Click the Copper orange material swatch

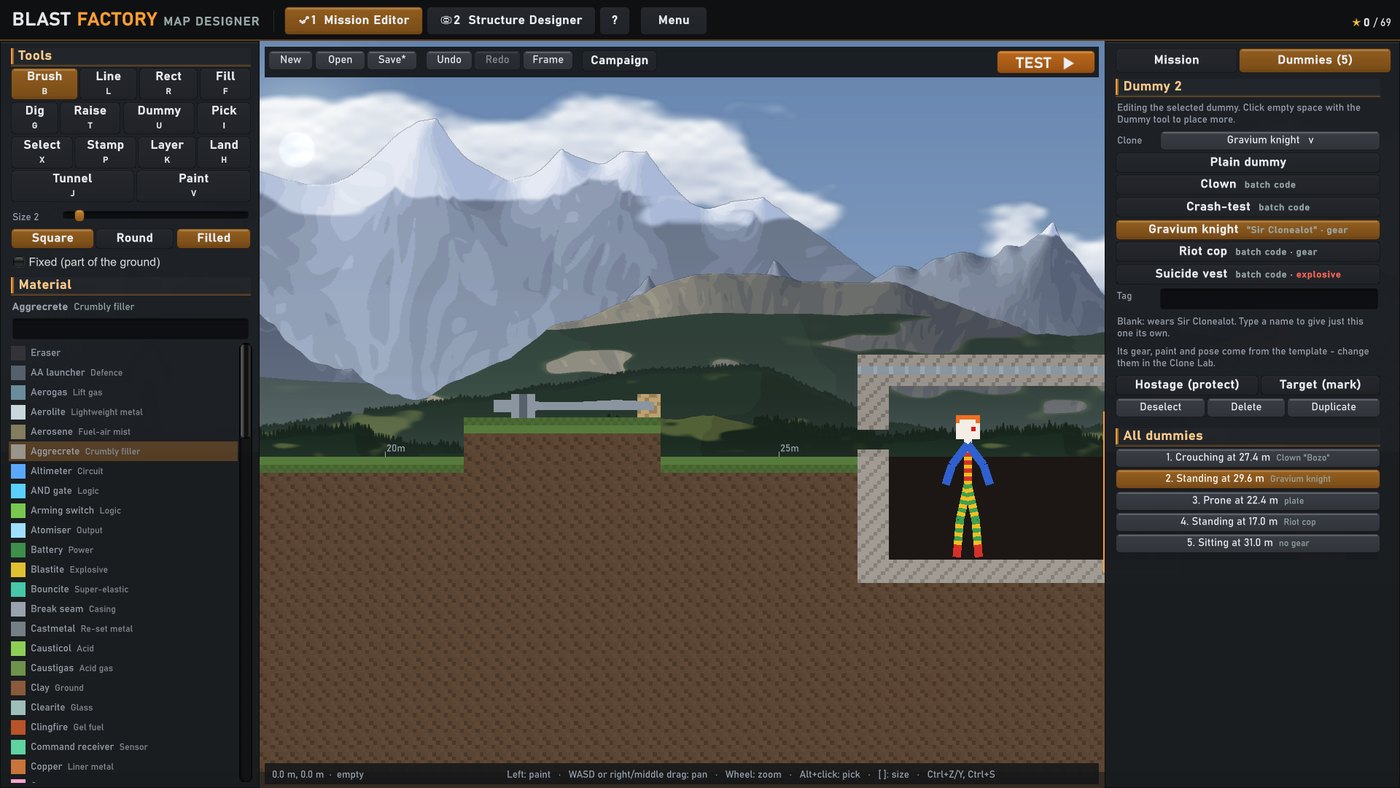[19, 767]
